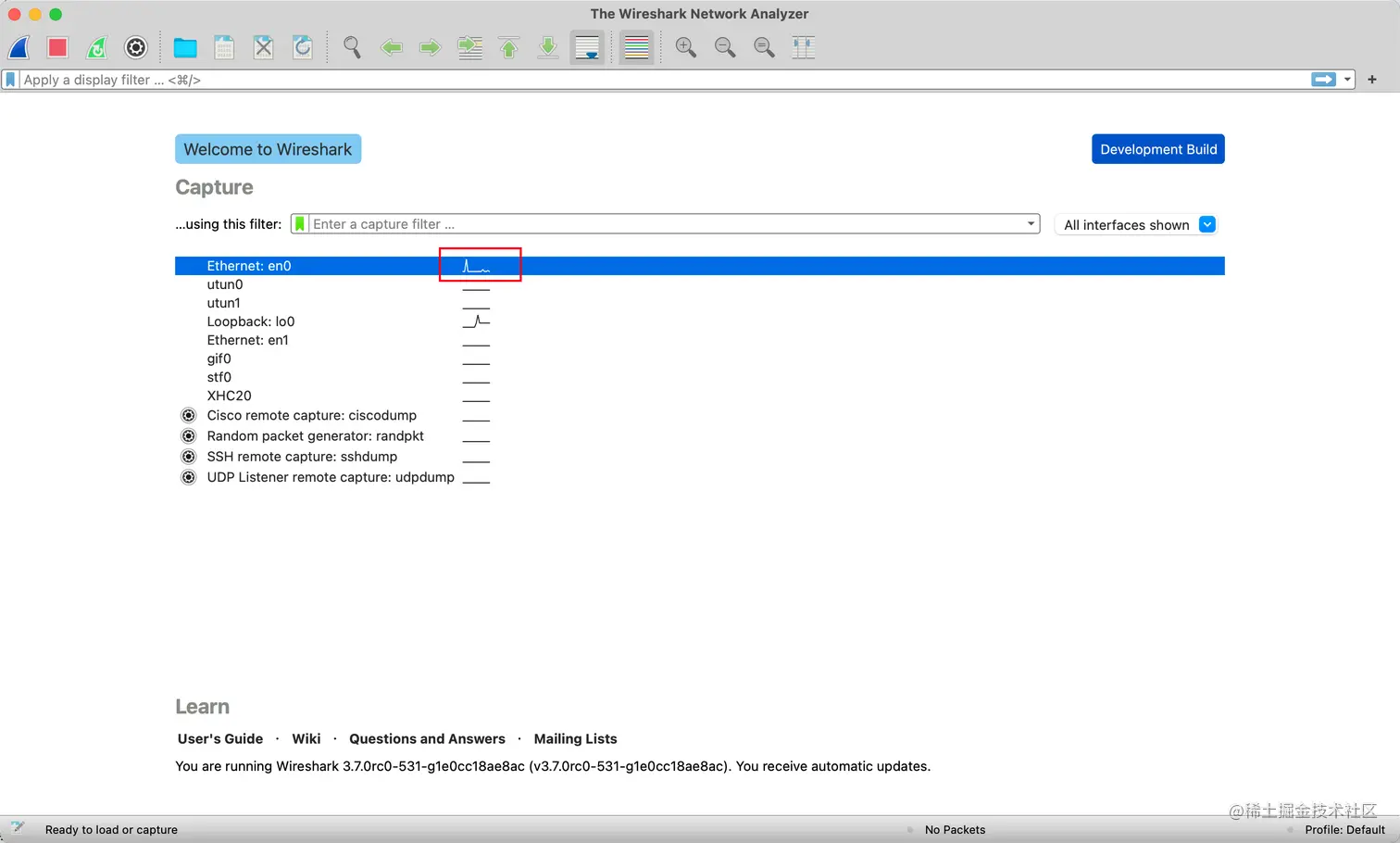The height and width of the screenshot is (843, 1400).
Task: Select Random packet generator: randpkt
Action: coord(316,436)
